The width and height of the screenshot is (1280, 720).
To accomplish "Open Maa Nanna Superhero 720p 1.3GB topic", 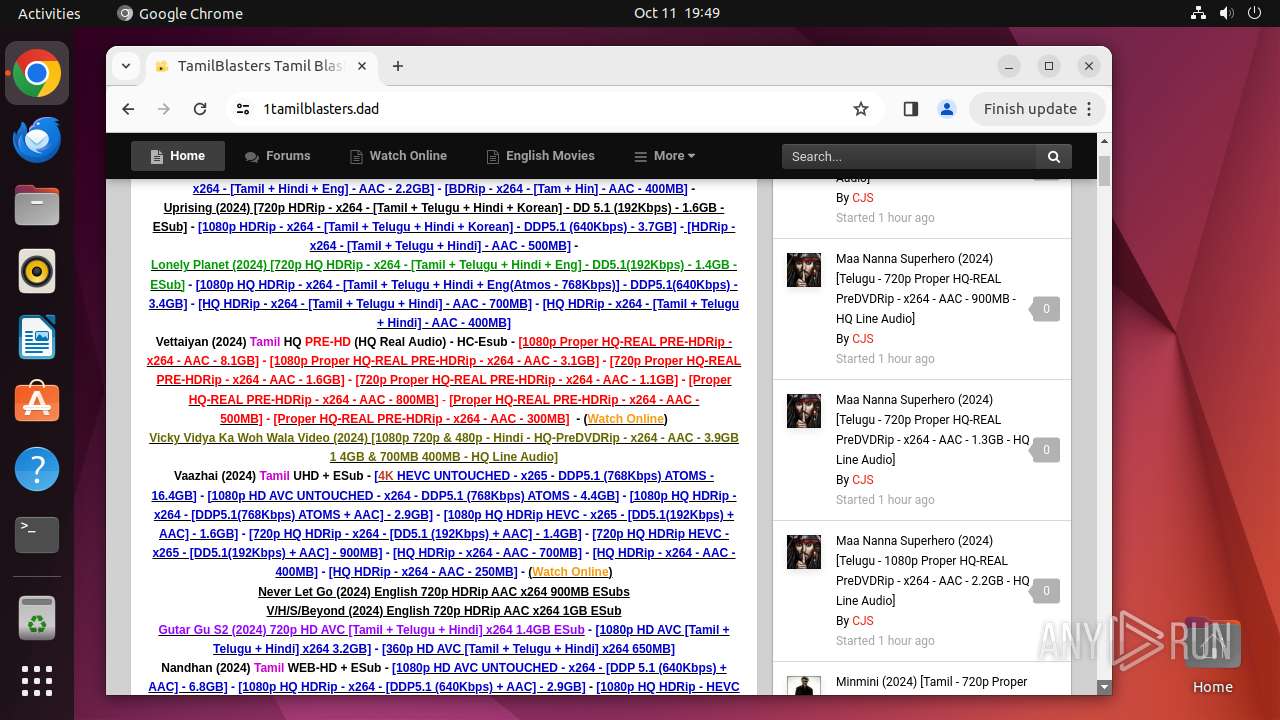I will click(x=933, y=429).
